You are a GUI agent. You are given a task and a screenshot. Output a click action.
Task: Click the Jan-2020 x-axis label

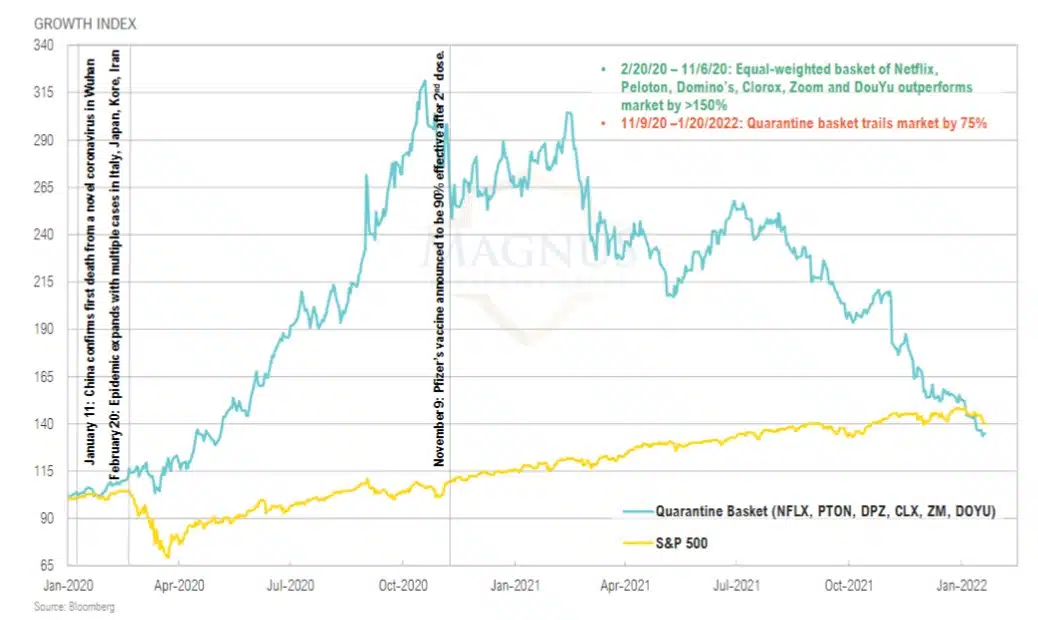69,580
